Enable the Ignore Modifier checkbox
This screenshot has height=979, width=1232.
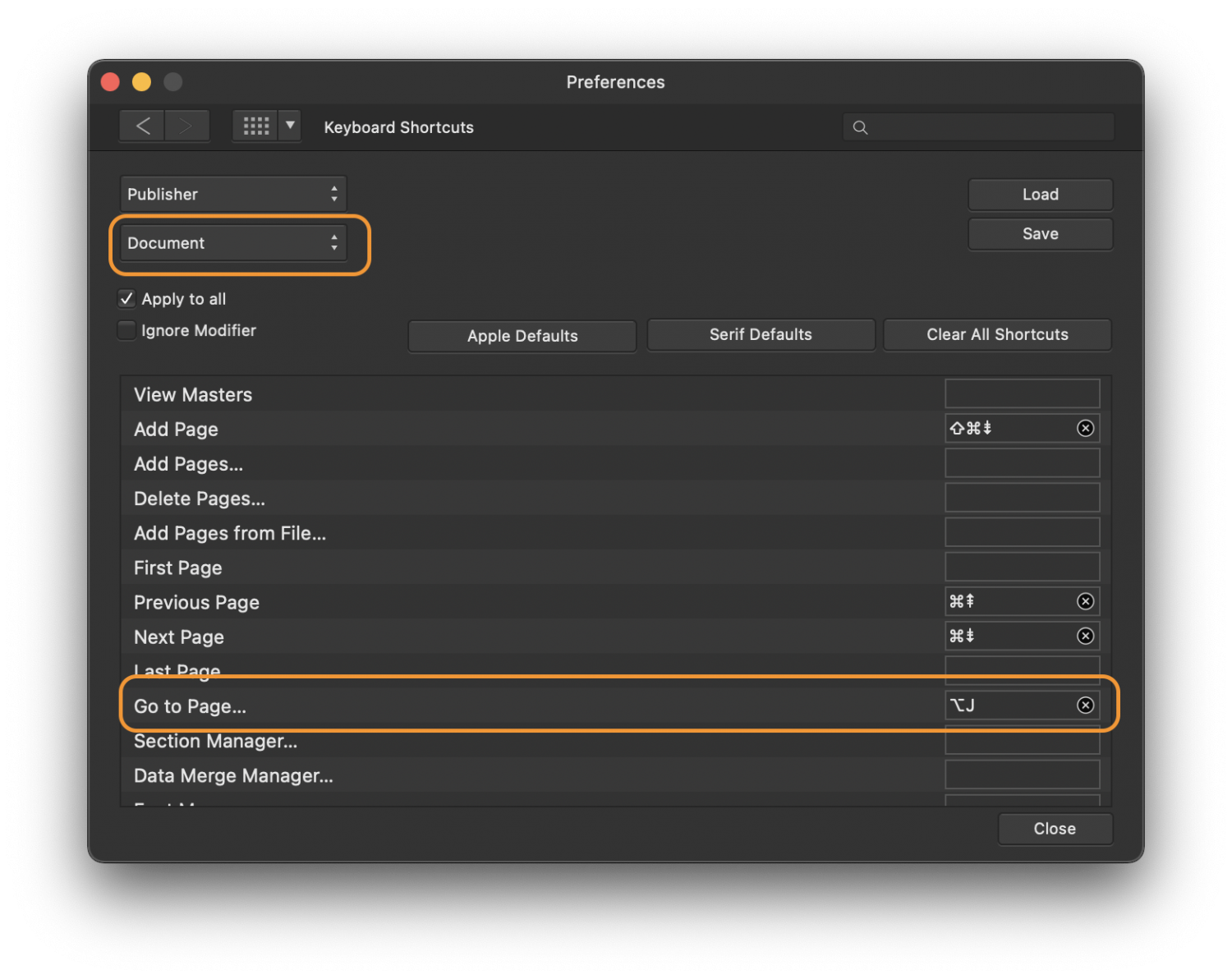pos(127,330)
